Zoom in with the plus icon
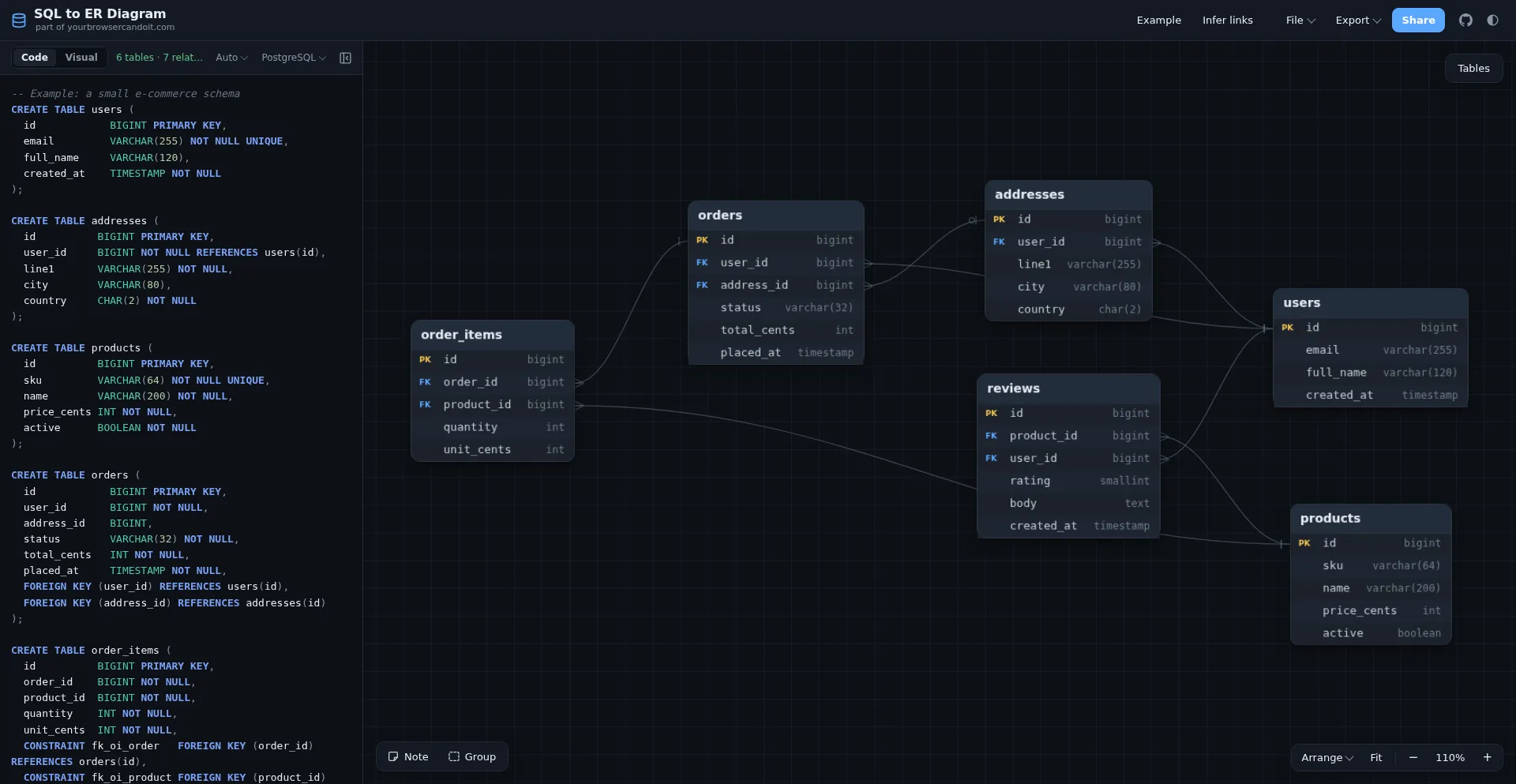This screenshot has height=784, width=1516. click(x=1487, y=757)
